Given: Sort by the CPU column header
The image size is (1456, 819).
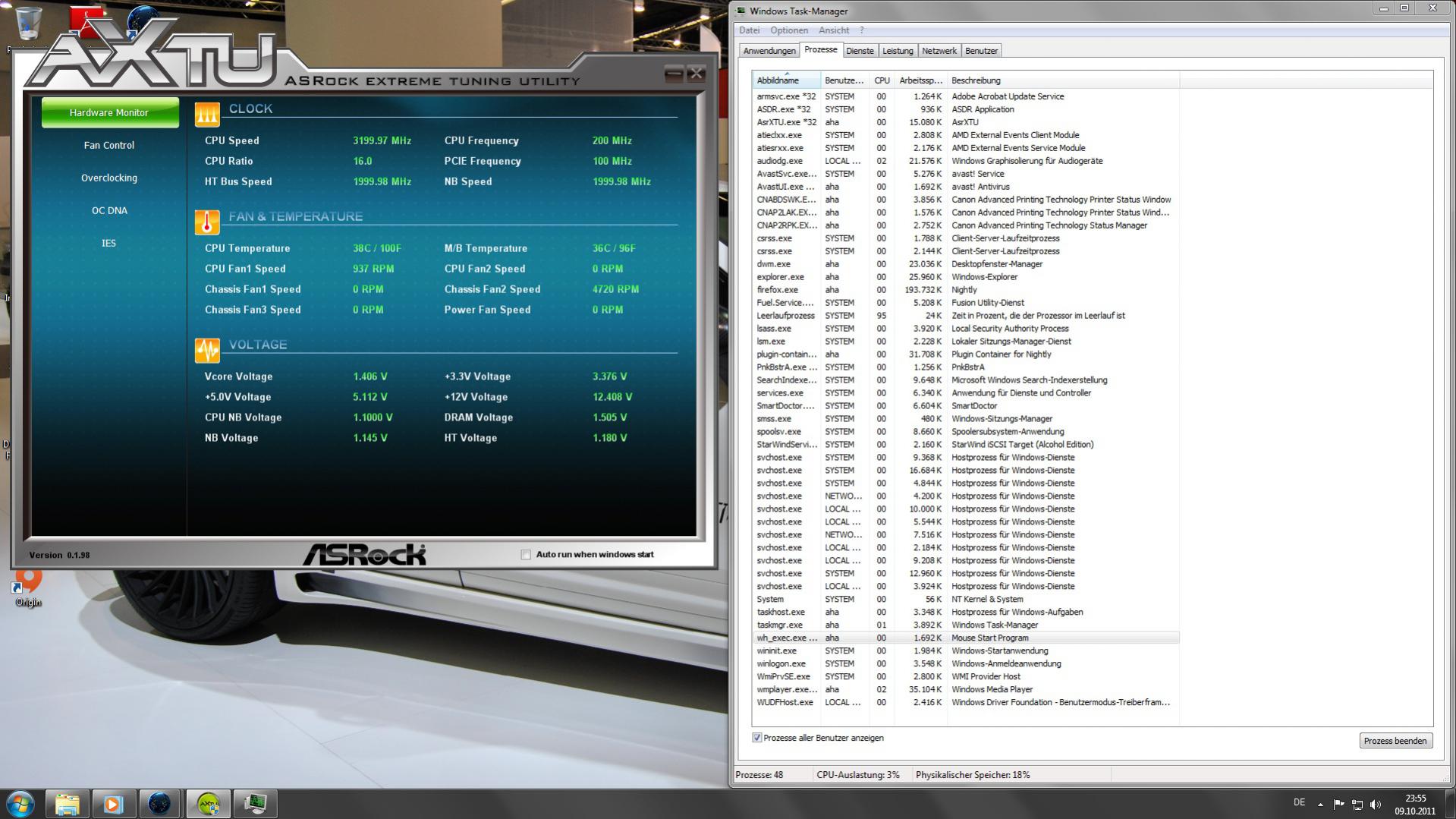Looking at the screenshot, I should tap(881, 80).
